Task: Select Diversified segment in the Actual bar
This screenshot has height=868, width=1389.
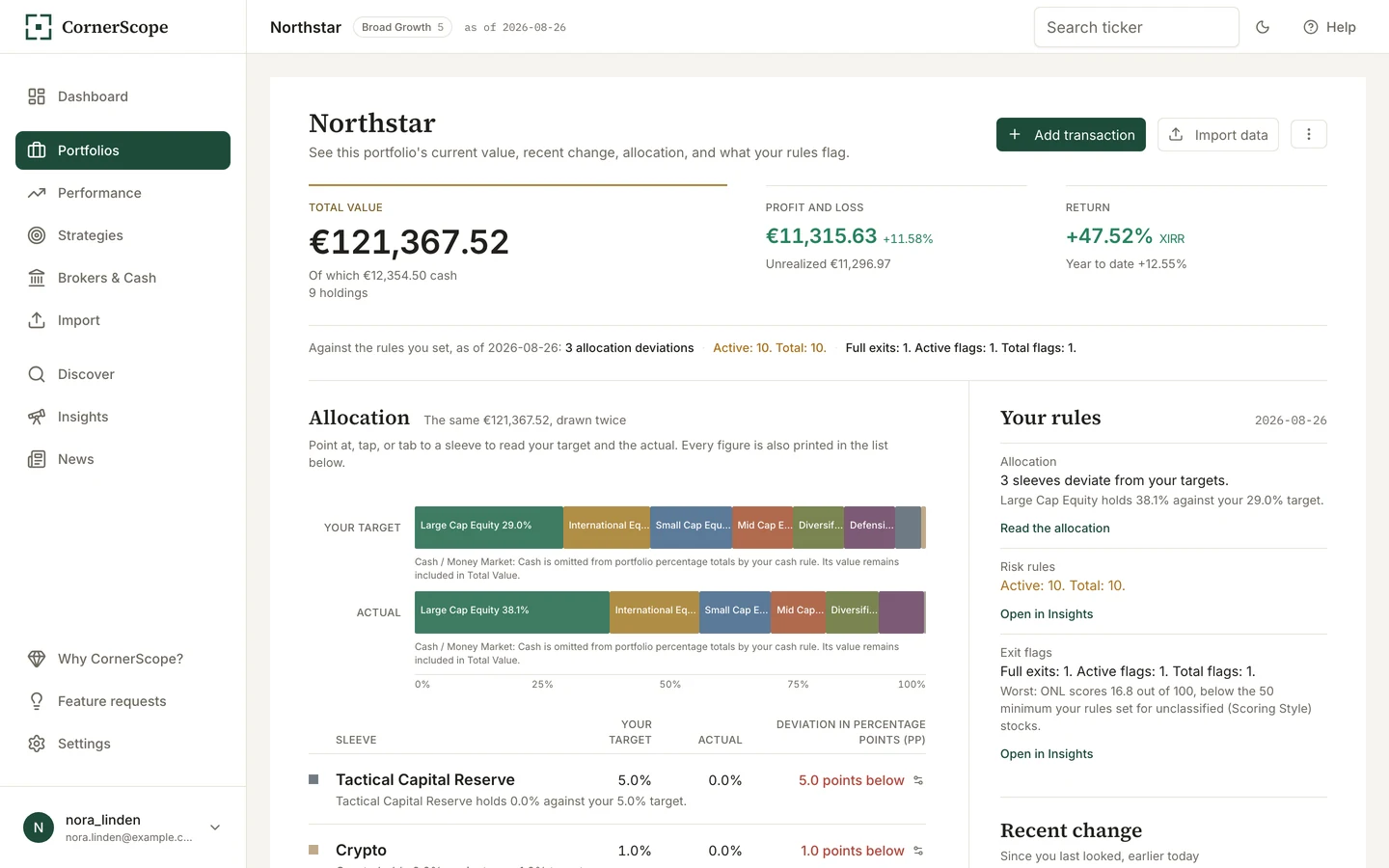Action: tap(852, 612)
